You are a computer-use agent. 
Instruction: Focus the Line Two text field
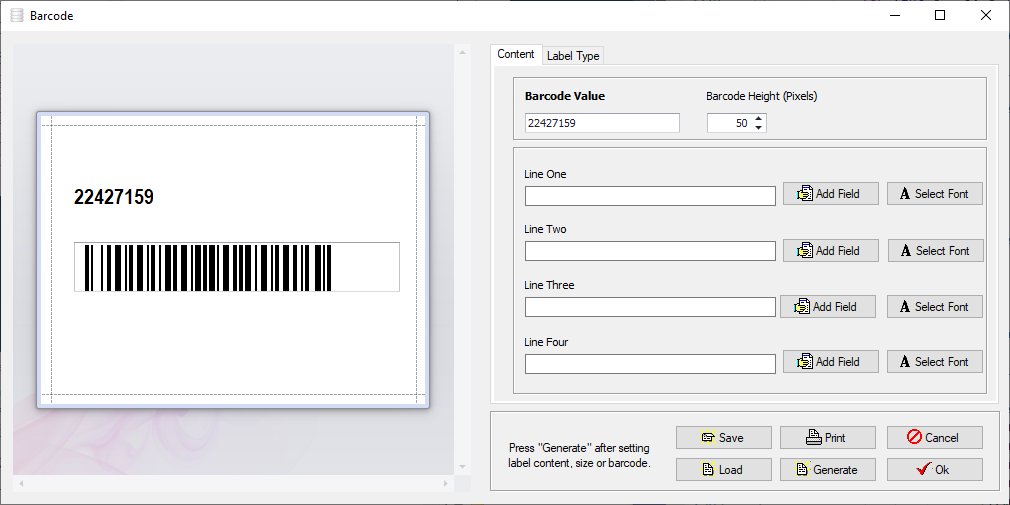(650, 251)
